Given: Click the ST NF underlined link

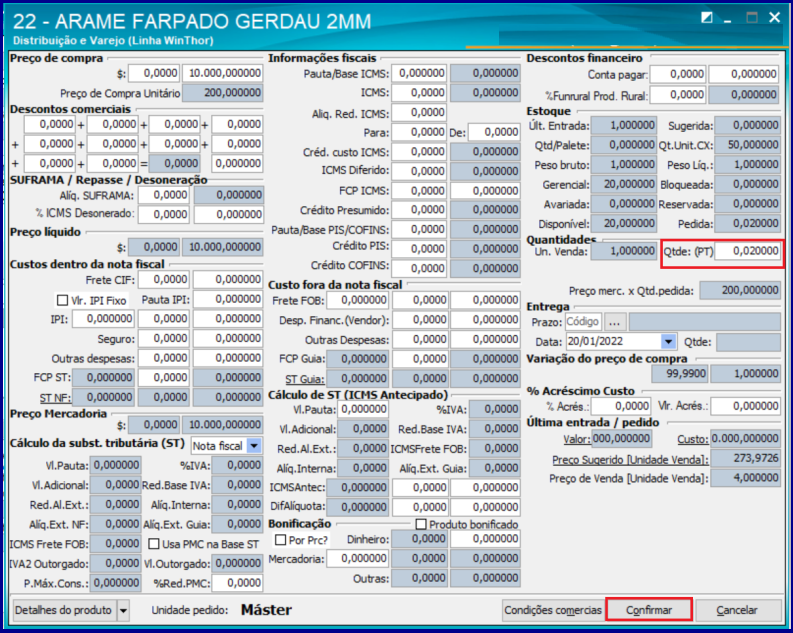Looking at the screenshot, I should coord(55,397).
